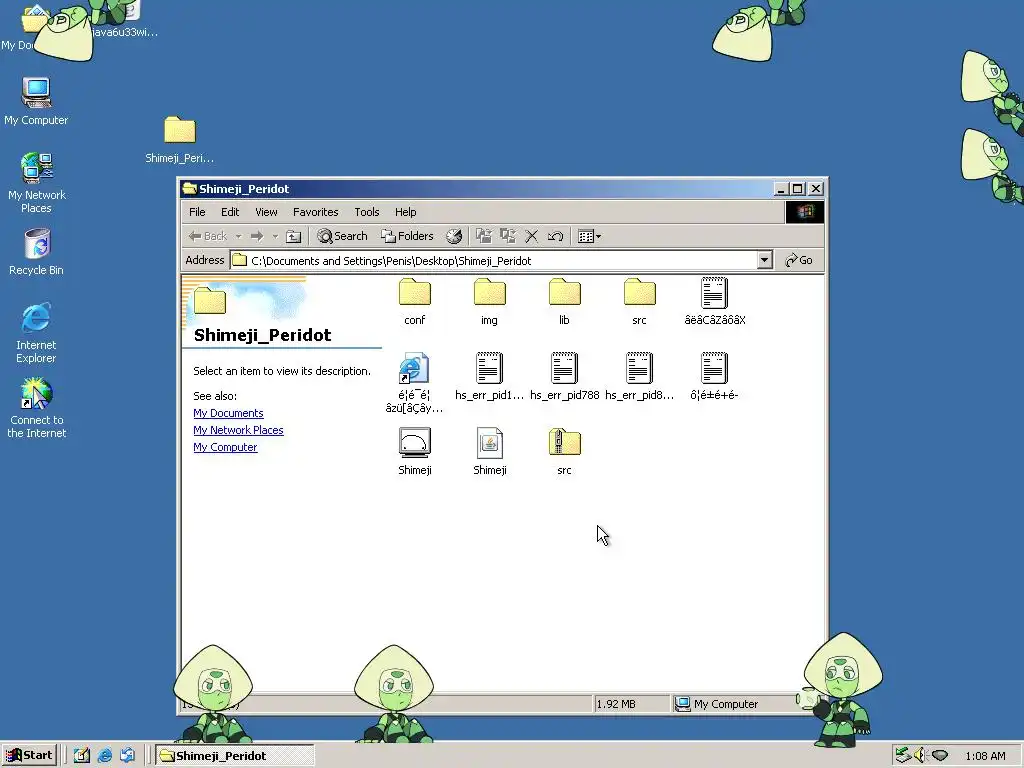Open the History toolbar button
The image size is (1024, 768).
[454, 236]
